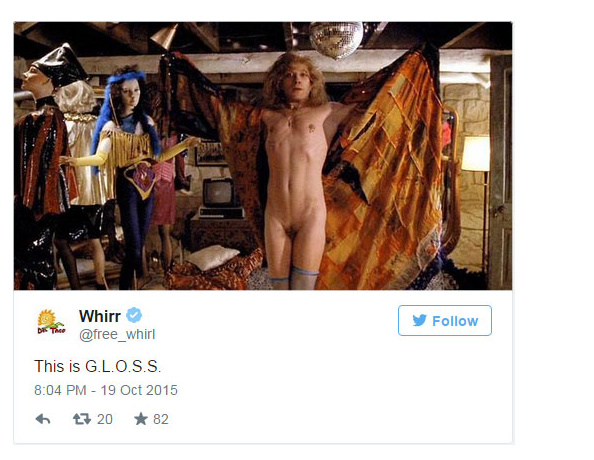The width and height of the screenshot is (594, 460).
Task: Click the Follow label text
Action: tap(455, 321)
